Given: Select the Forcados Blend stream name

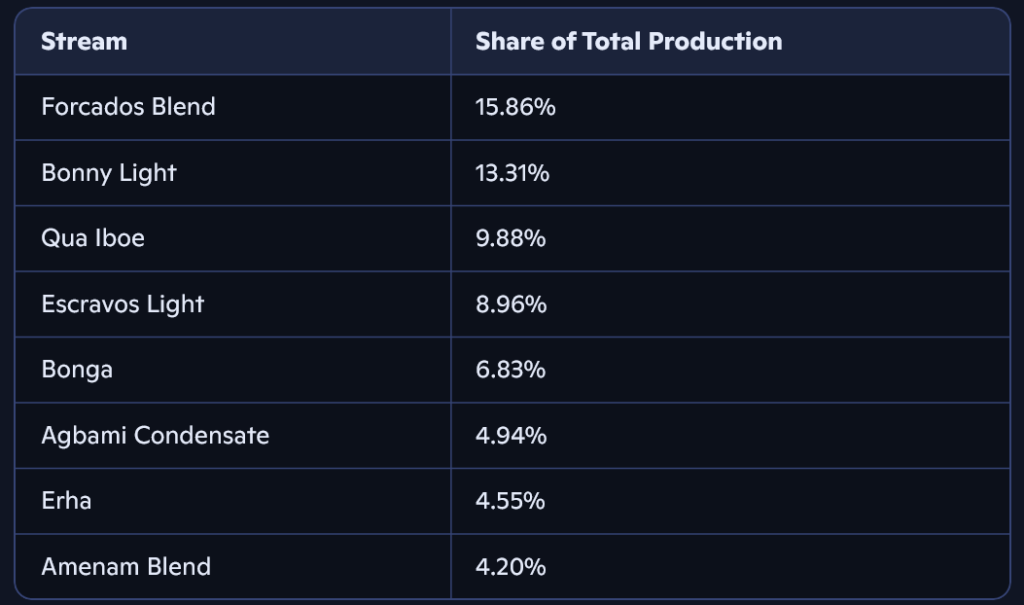Looking at the screenshot, I should coord(128,107).
